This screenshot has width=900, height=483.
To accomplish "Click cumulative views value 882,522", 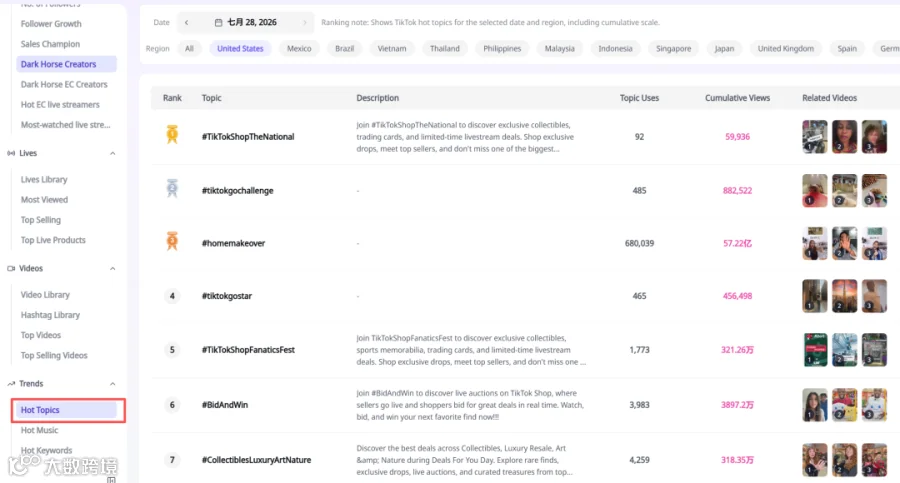I will pos(737,191).
